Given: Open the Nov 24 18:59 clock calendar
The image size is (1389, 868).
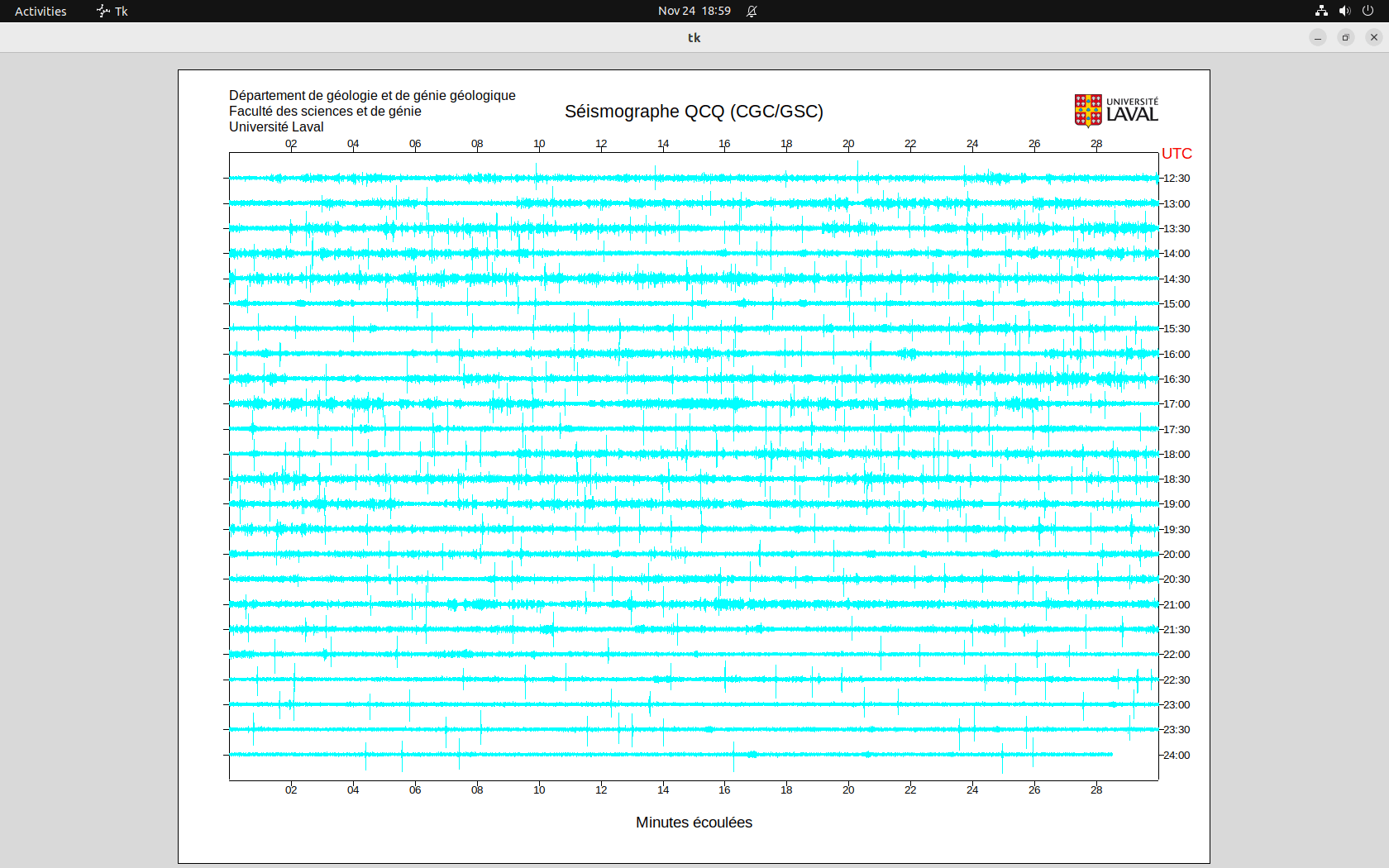Looking at the screenshot, I should pyautogui.click(x=694, y=11).
